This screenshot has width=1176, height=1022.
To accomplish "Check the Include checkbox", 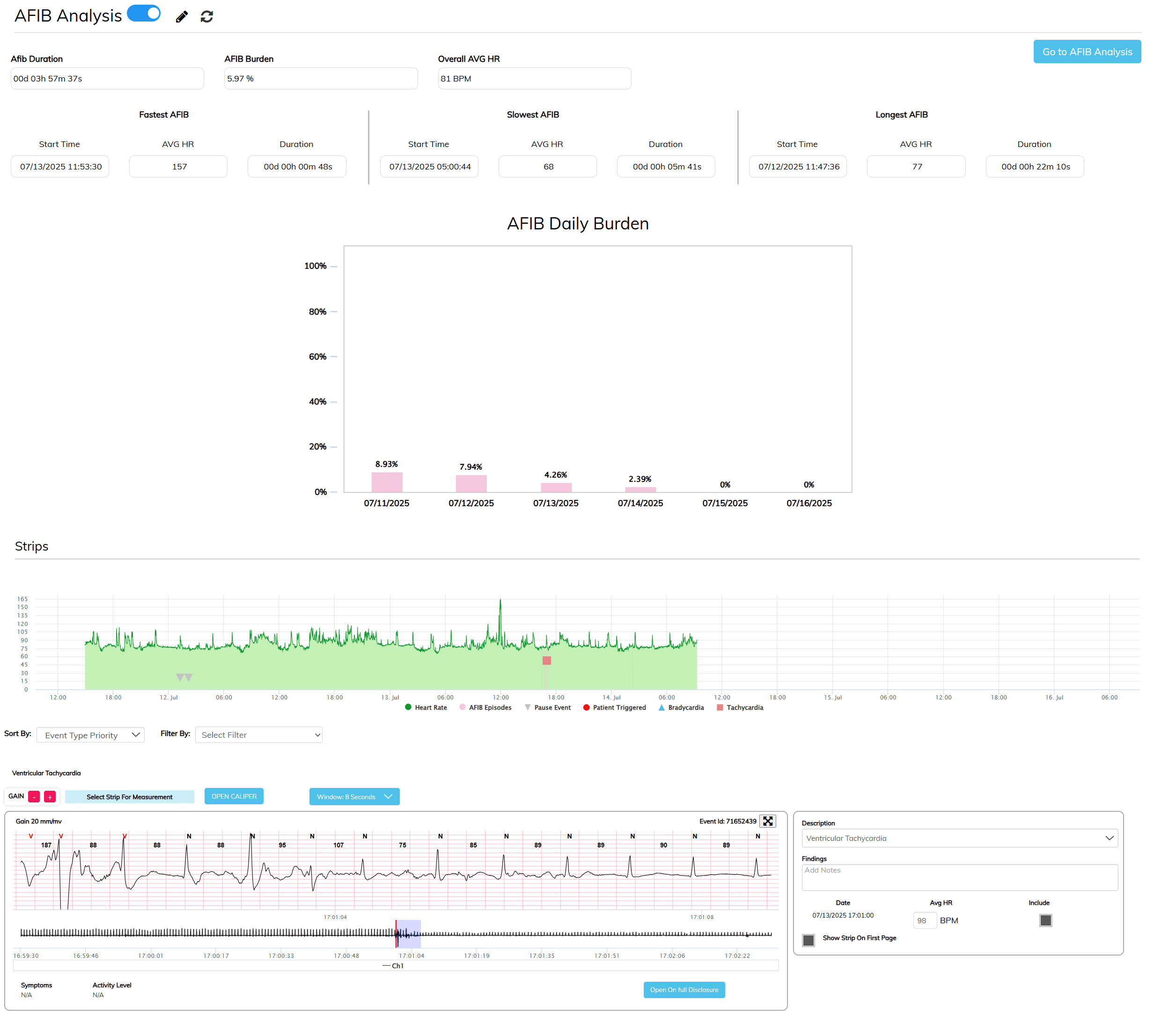I will tap(1045, 920).
